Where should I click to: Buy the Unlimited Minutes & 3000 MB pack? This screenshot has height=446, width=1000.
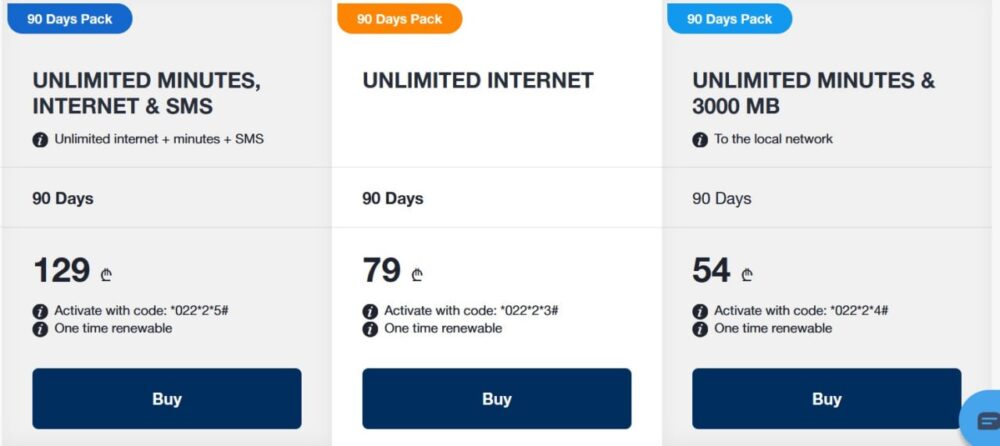(827, 399)
